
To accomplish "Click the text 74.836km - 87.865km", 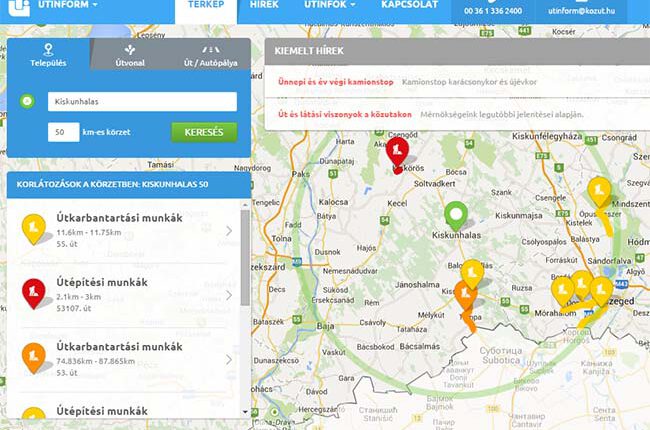I will (x=96, y=362).
